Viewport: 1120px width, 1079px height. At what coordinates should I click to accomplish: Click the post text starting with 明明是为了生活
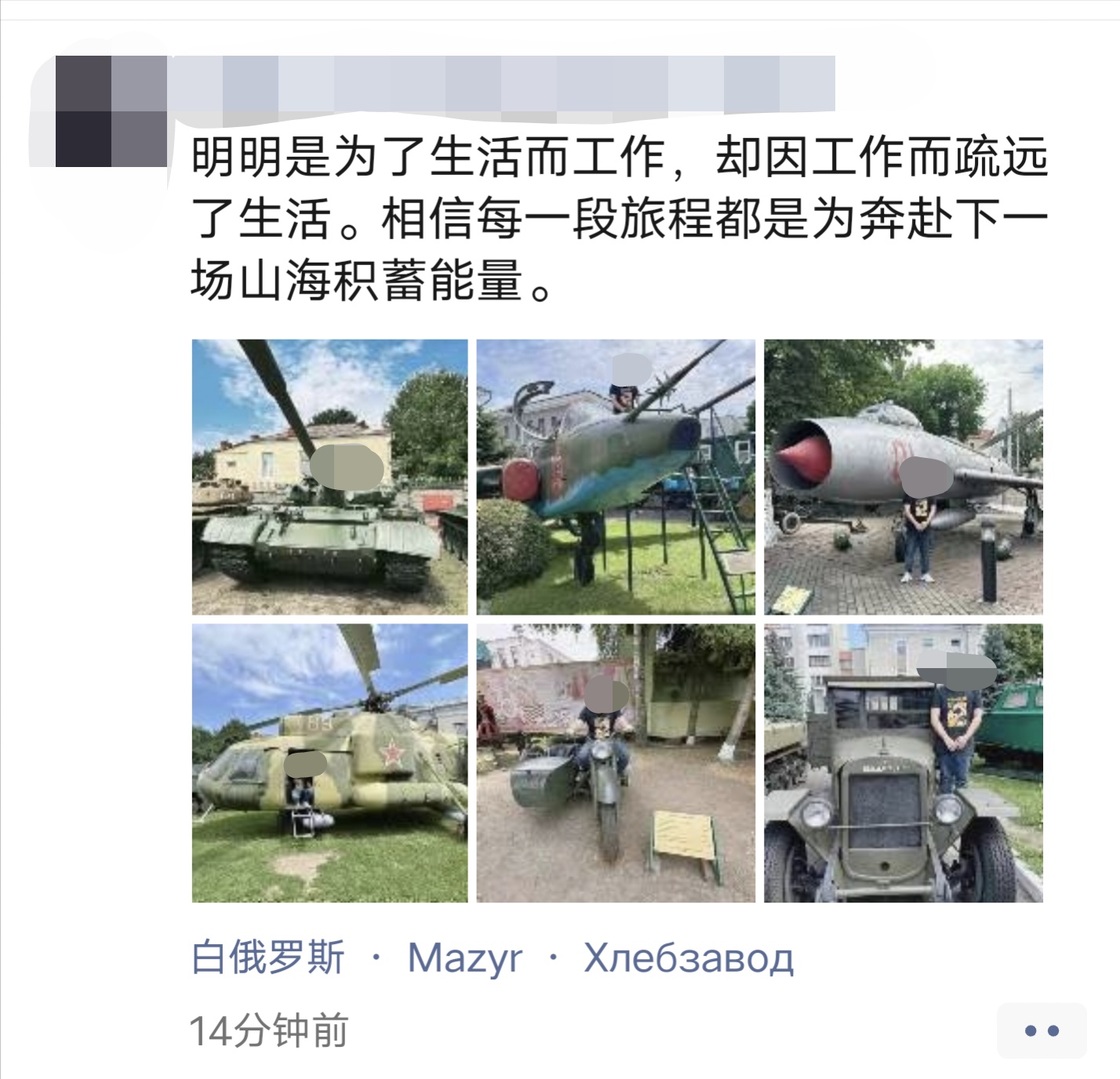pos(620,219)
